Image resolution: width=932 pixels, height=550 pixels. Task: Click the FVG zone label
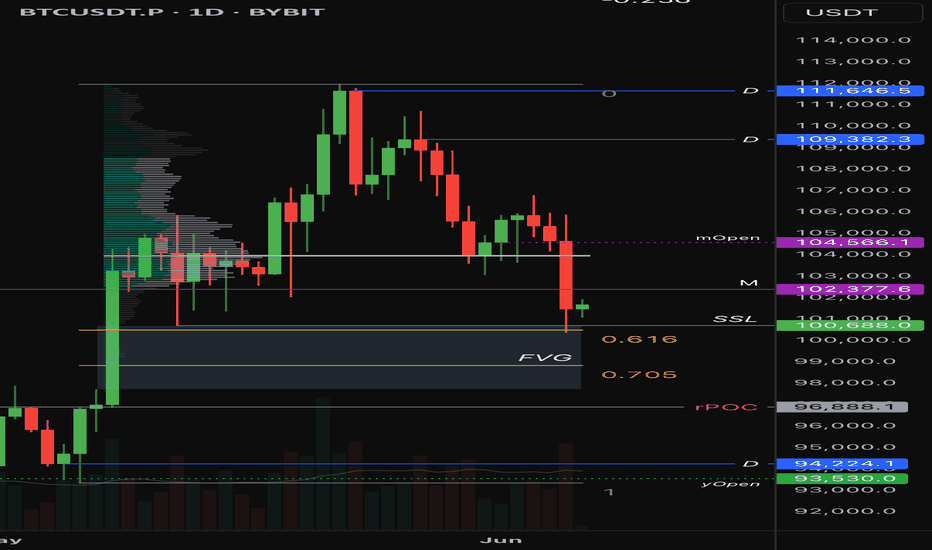coord(545,357)
